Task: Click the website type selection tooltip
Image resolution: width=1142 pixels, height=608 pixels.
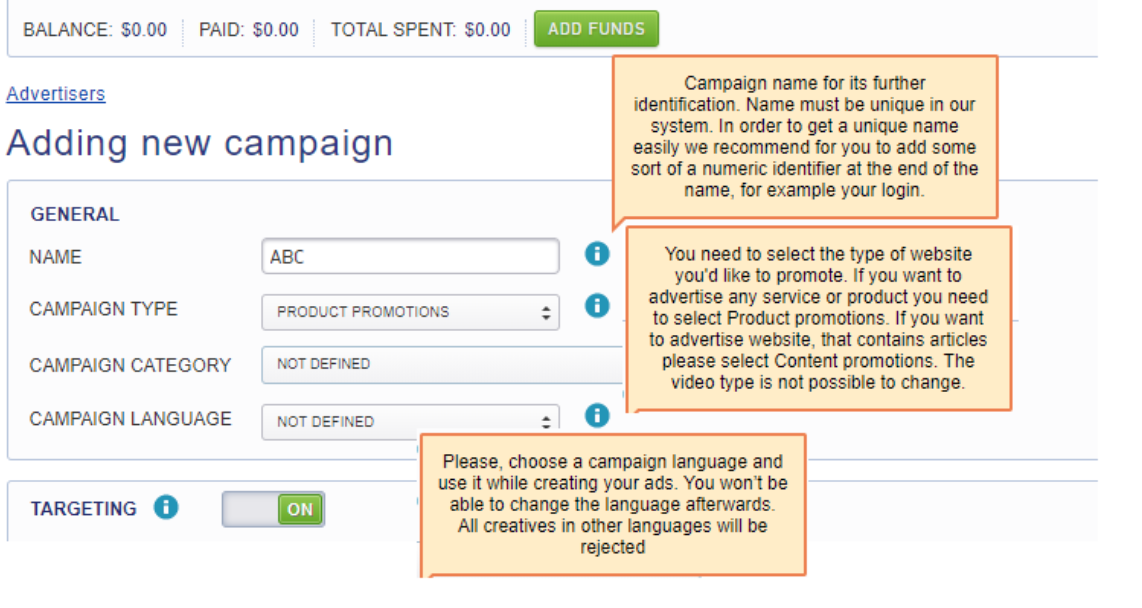Action: (818, 318)
